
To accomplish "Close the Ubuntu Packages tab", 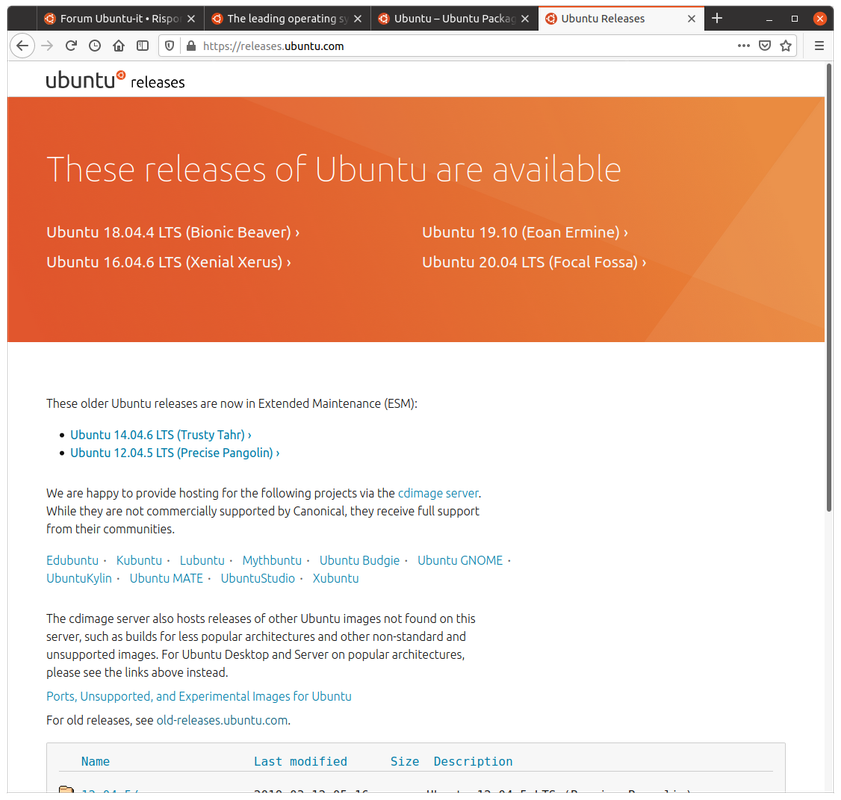I will point(525,19).
